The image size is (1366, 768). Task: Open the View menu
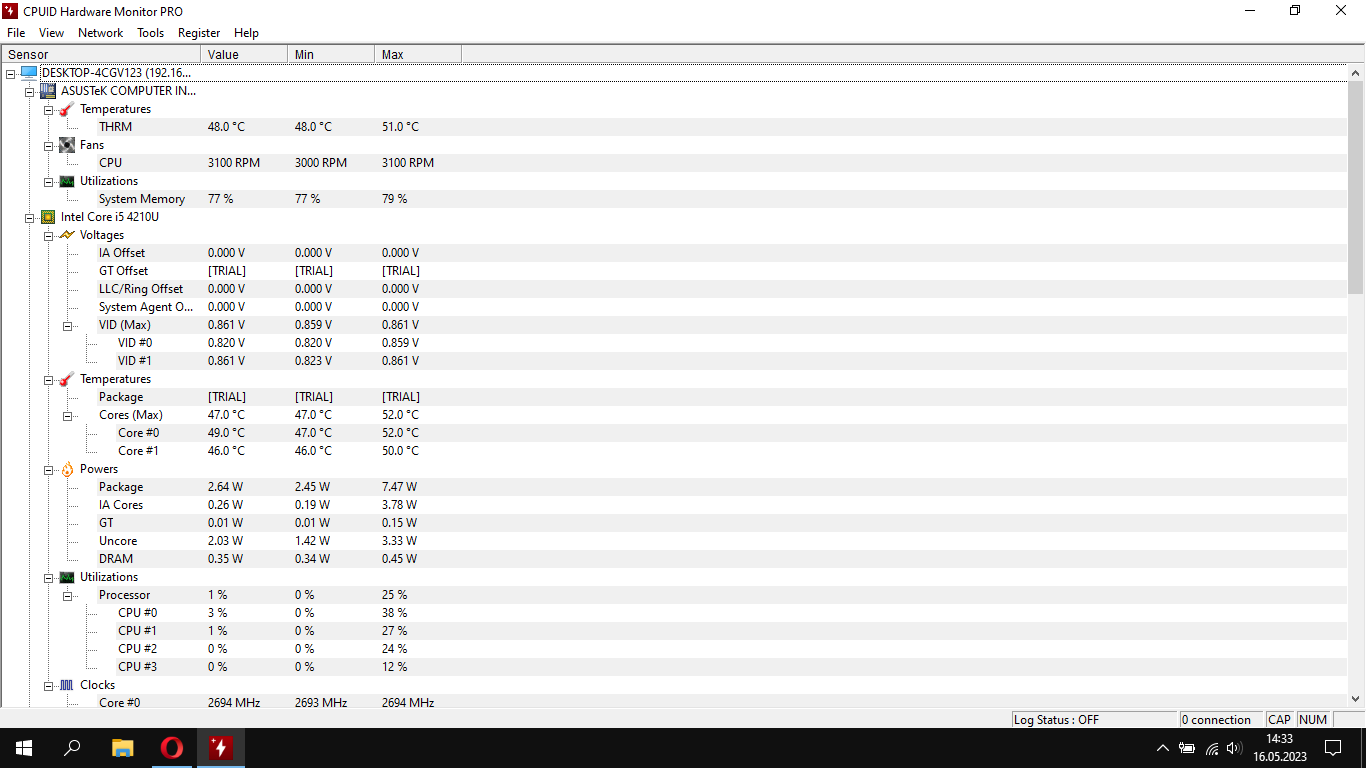pyautogui.click(x=51, y=33)
